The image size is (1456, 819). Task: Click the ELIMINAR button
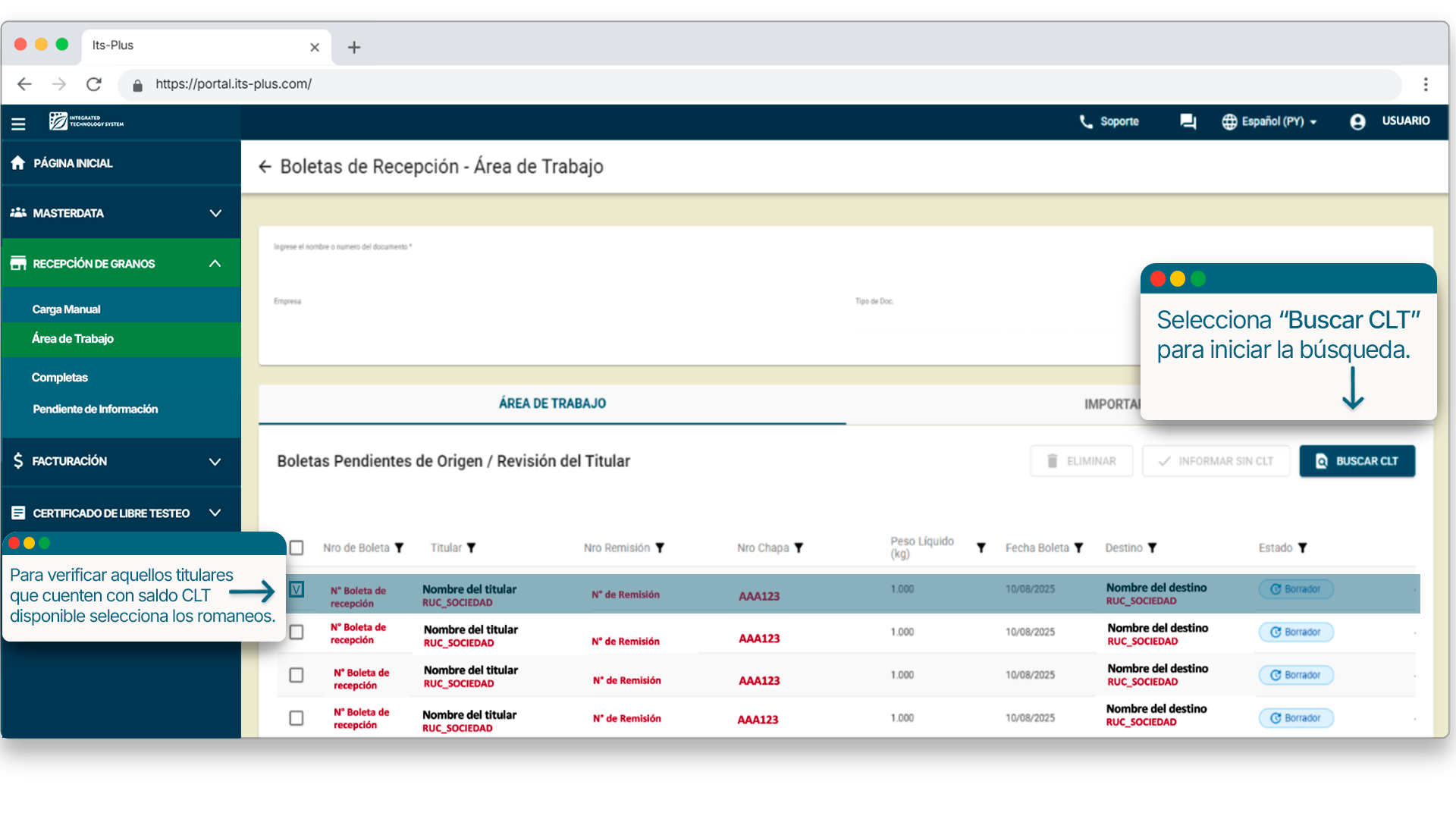[1081, 462]
